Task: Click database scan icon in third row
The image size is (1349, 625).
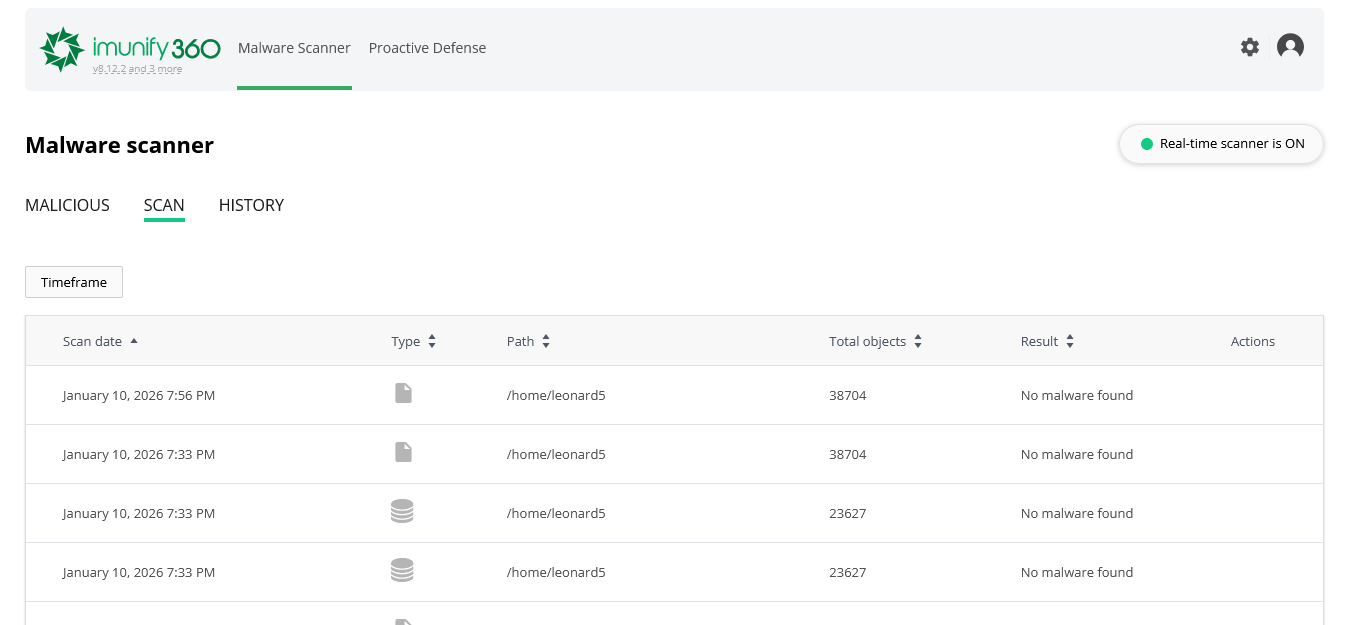Action: (402, 512)
